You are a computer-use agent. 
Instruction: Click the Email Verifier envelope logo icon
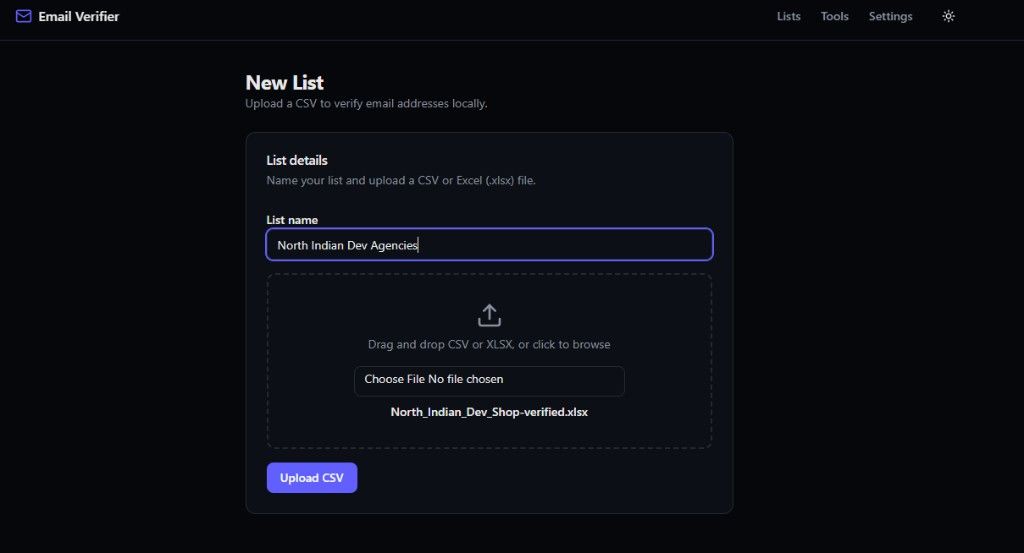24,16
